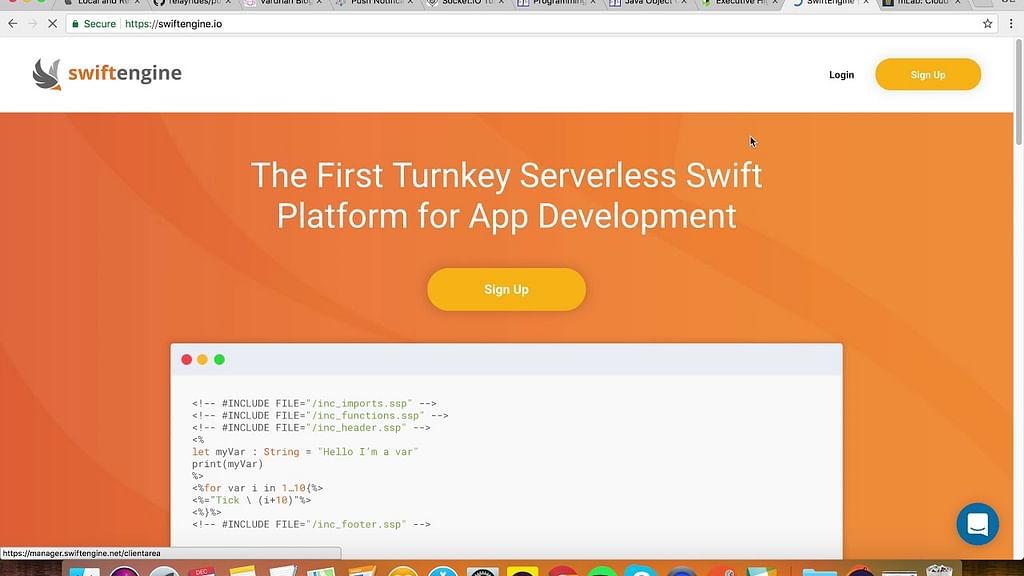Click the swiftengine bird logo
The width and height of the screenshot is (1024, 576).
47,74
